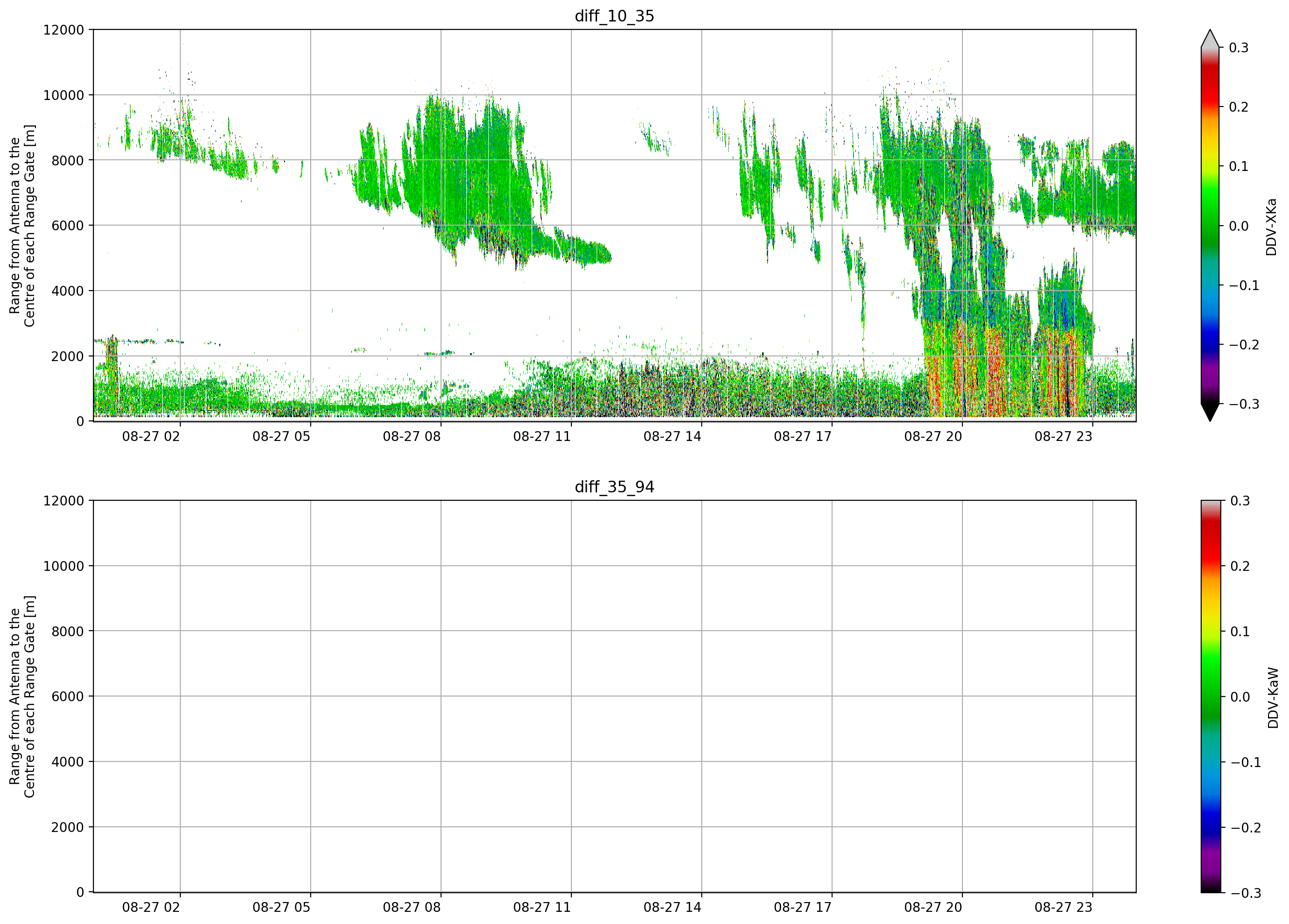Click "08-27 20" tick under diff_10_35 plot
Screen dimensions: 1289x924
click(x=933, y=436)
